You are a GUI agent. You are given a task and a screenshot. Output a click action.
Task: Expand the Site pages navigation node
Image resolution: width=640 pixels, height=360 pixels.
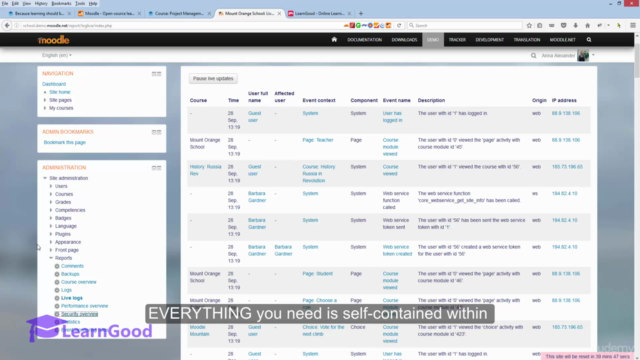pos(45,100)
